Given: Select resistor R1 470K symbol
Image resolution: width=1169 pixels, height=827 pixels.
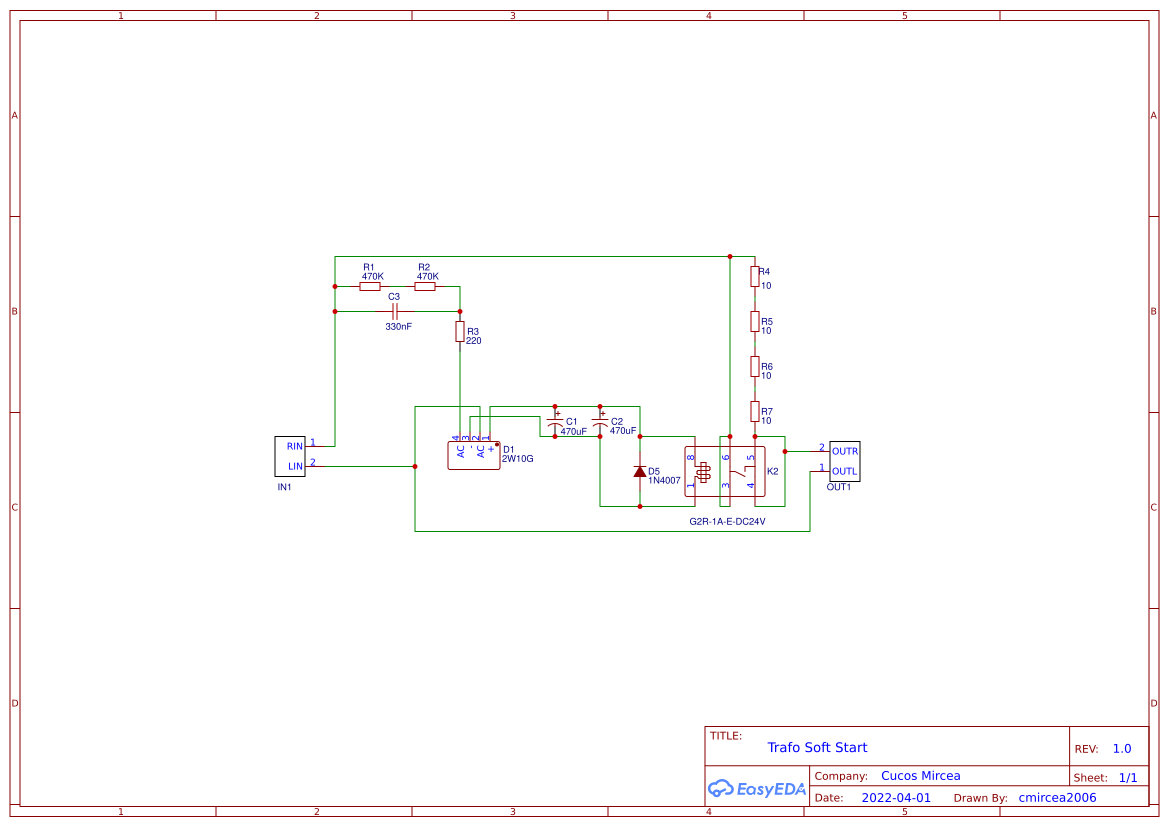Looking at the screenshot, I should (x=369, y=285).
